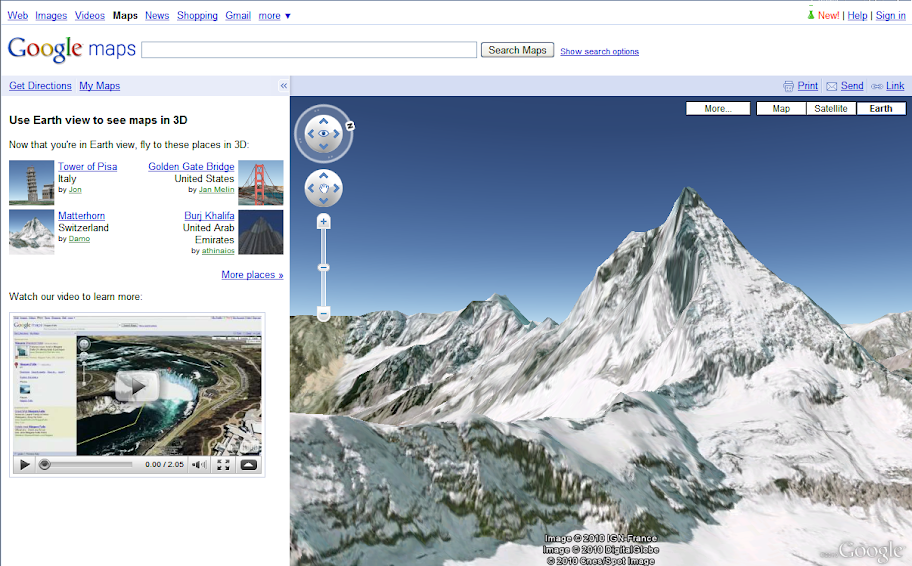Toggle video fullscreen icon
The image size is (912, 566).
click(x=223, y=464)
